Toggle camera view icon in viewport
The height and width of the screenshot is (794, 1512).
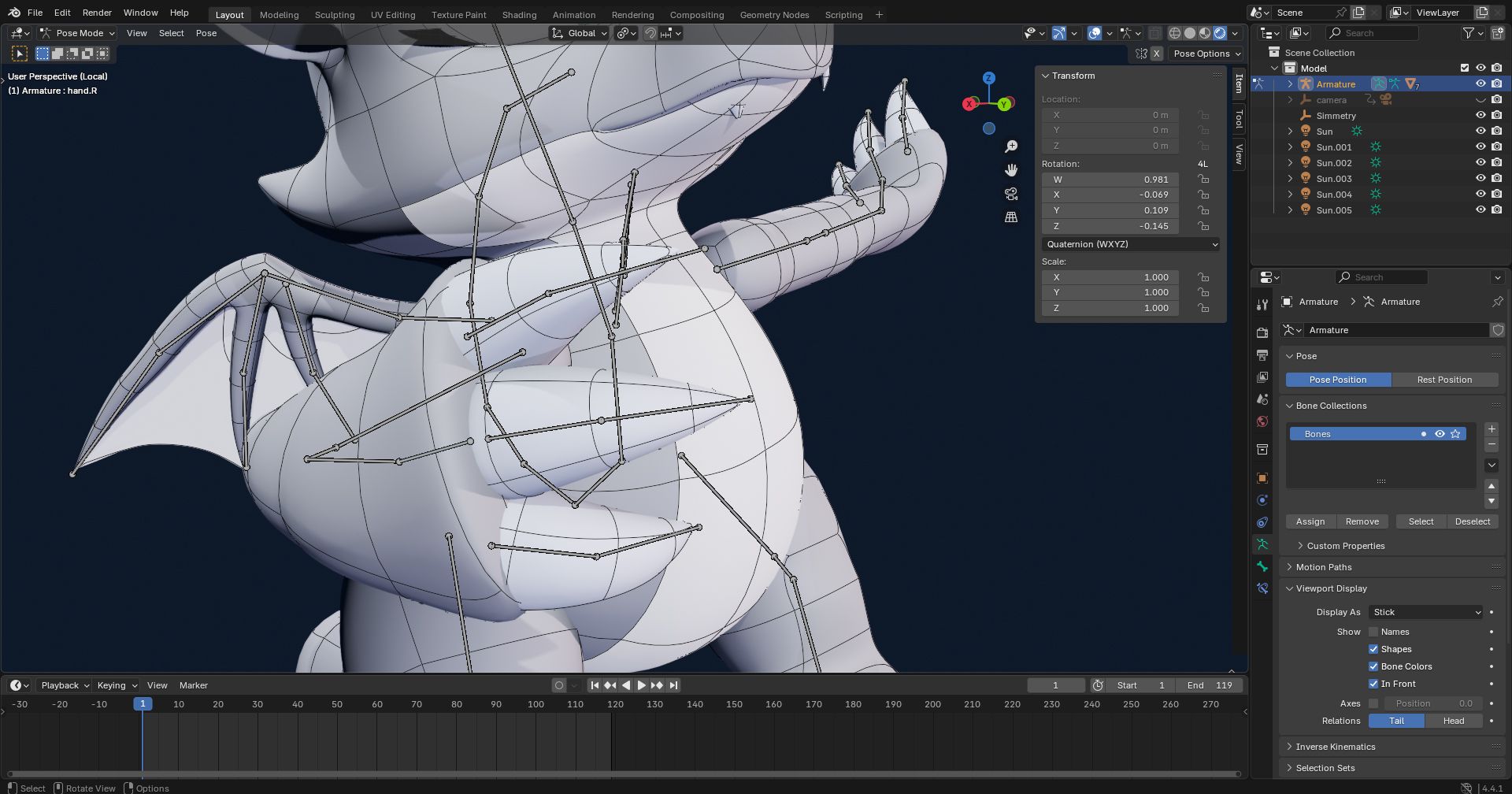1011,194
